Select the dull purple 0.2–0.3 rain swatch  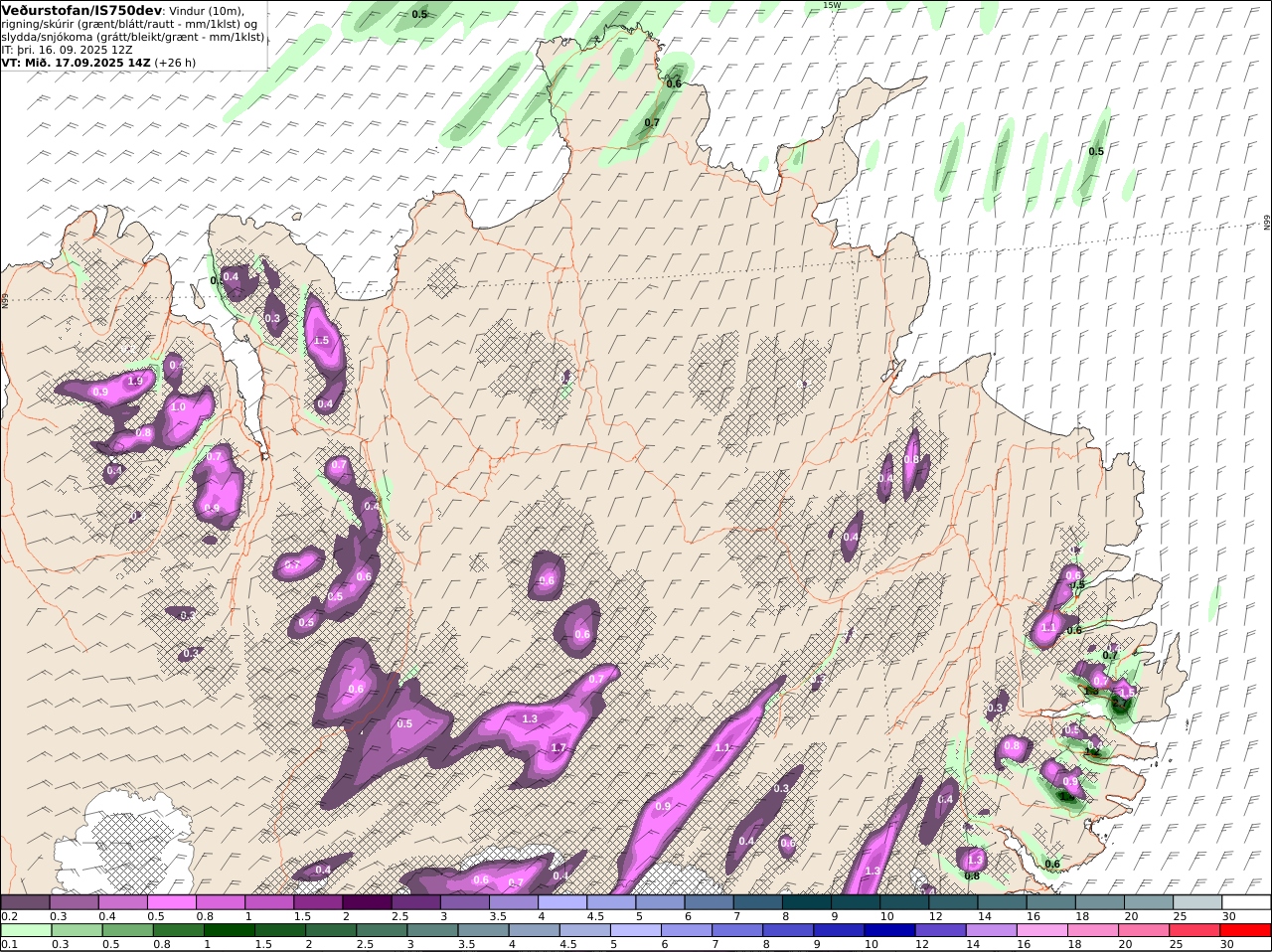[x=25, y=902]
